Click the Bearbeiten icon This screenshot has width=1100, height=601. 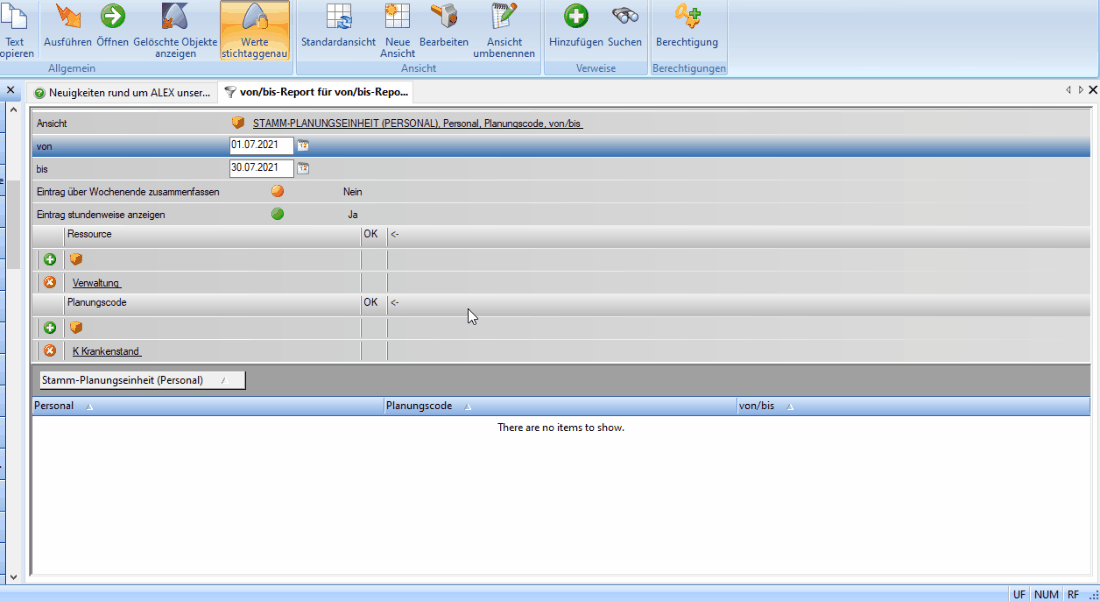click(444, 17)
